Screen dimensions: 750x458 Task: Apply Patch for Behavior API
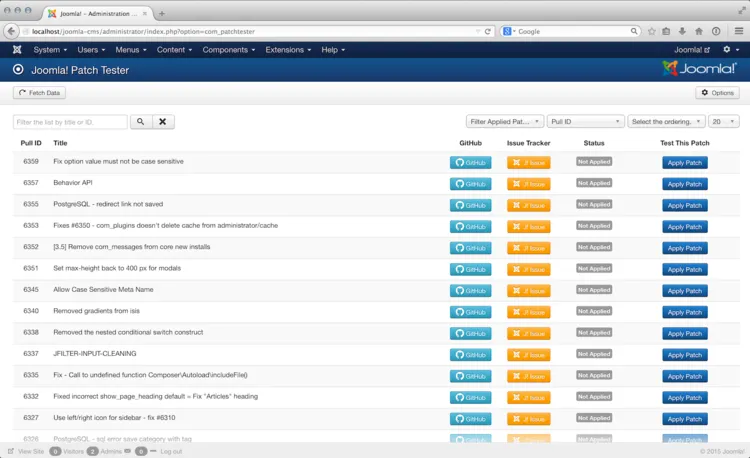[684, 184]
